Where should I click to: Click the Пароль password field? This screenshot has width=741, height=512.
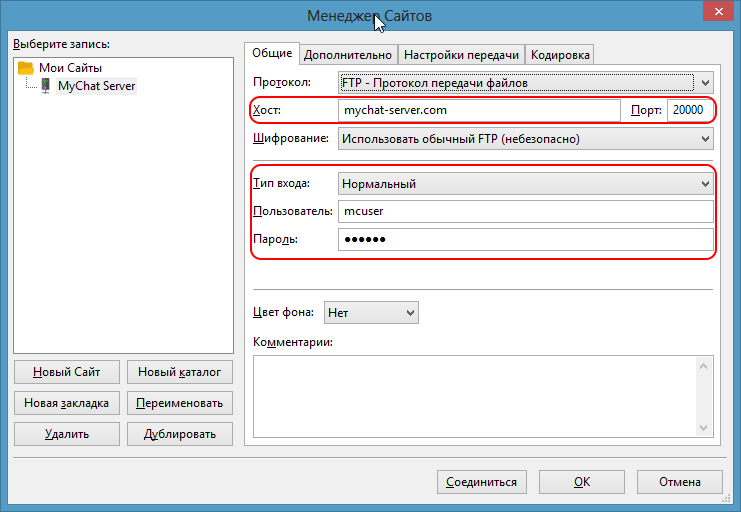tap(526, 239)
